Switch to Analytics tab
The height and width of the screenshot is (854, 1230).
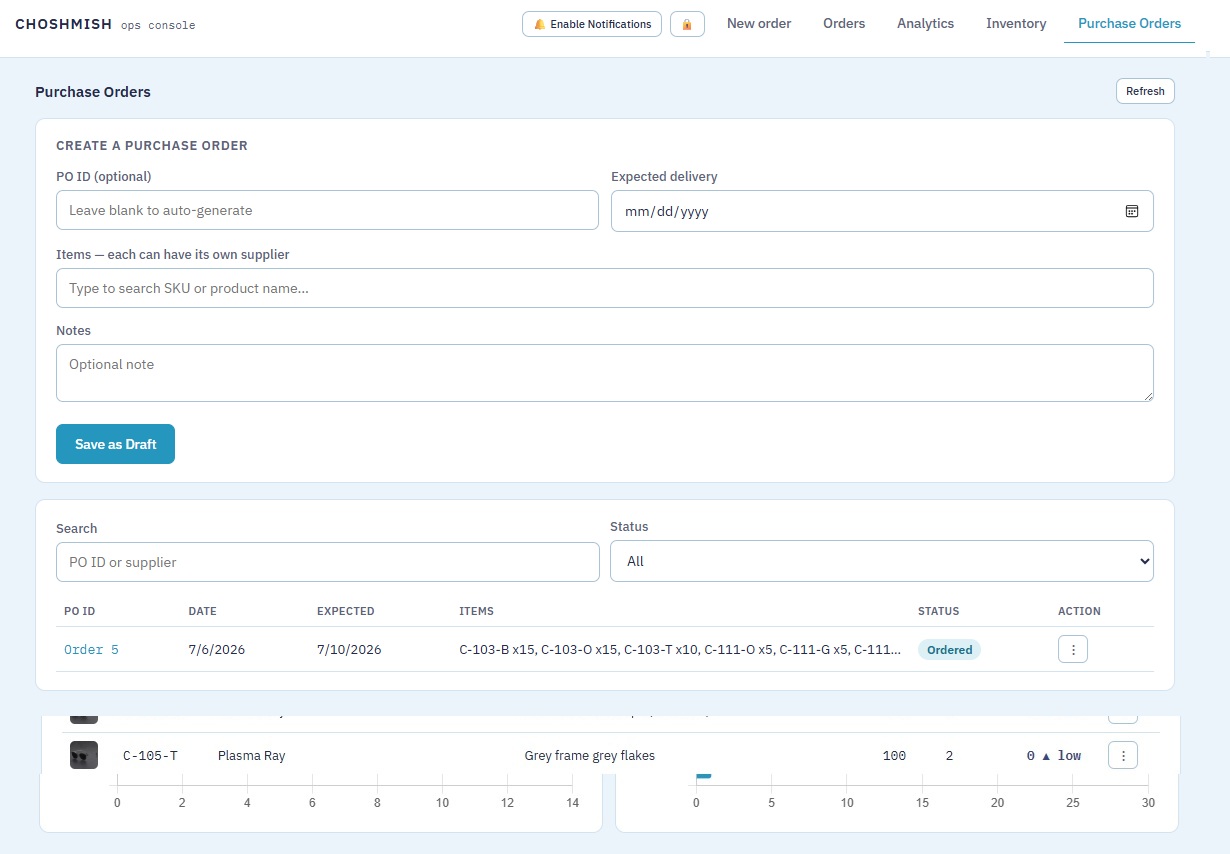pos(925,23)
